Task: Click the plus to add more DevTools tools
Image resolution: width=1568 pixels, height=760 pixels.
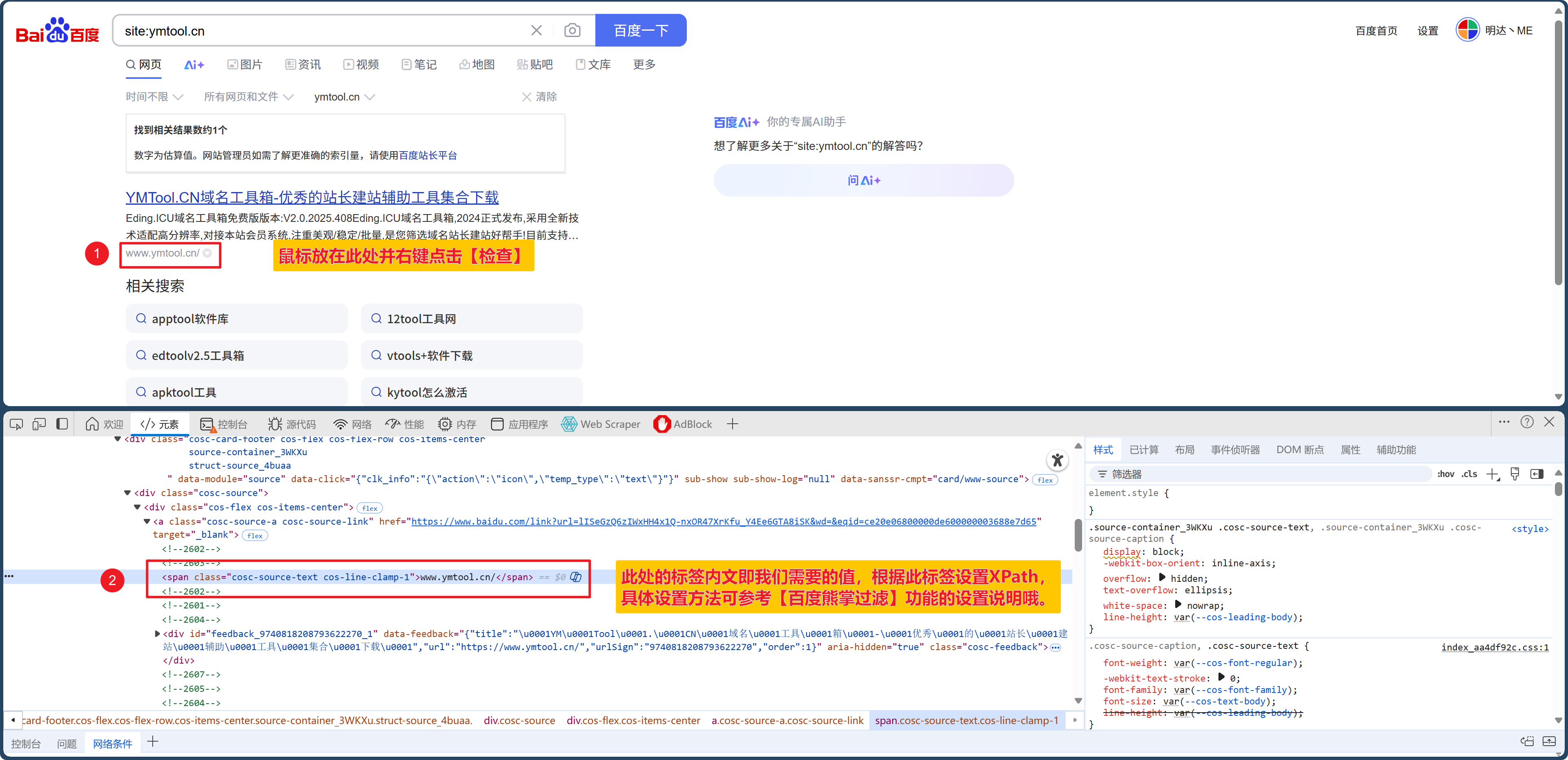Action: pos(732,424)
